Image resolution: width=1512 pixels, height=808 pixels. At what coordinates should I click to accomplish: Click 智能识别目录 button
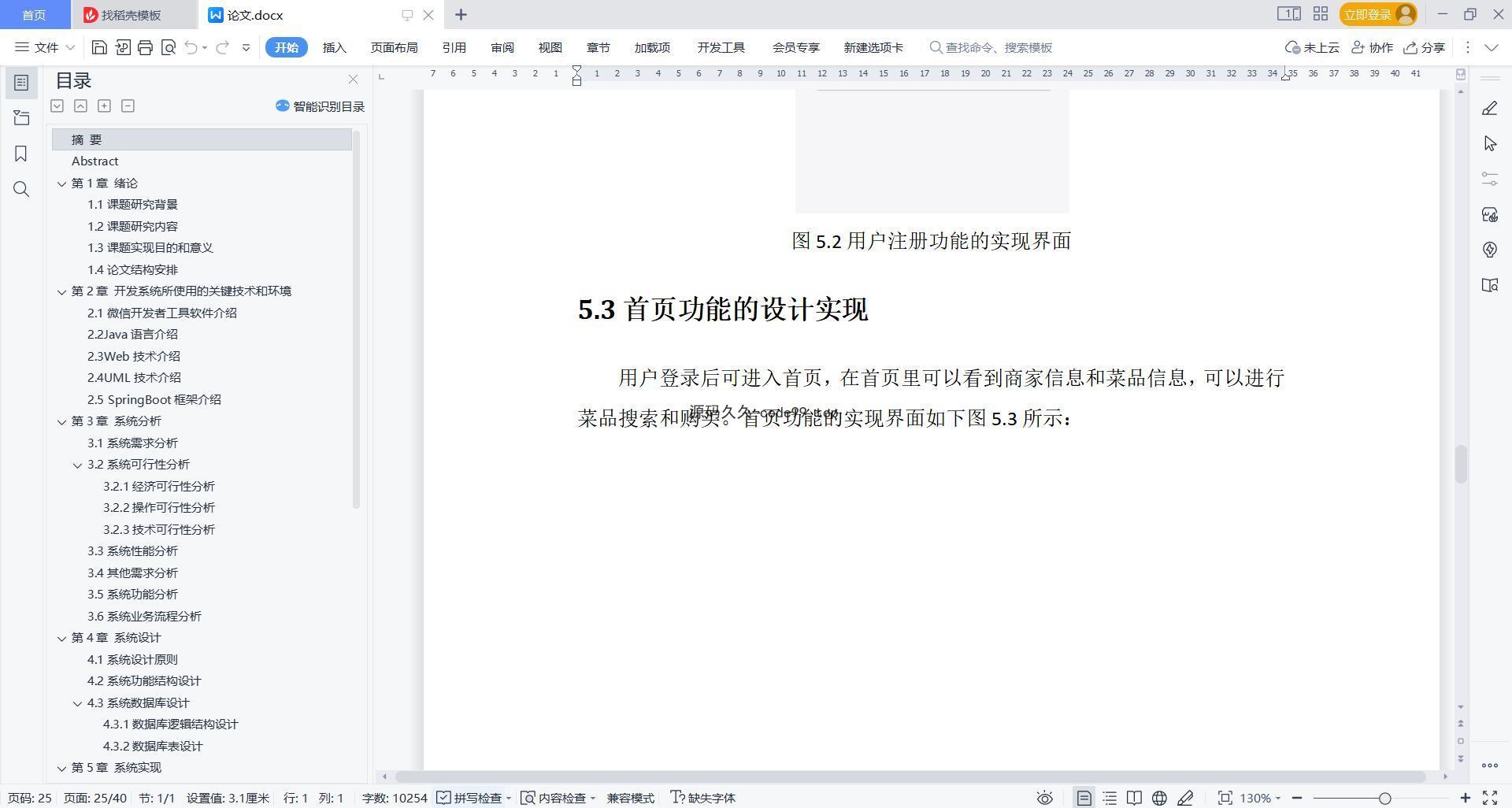320,106
